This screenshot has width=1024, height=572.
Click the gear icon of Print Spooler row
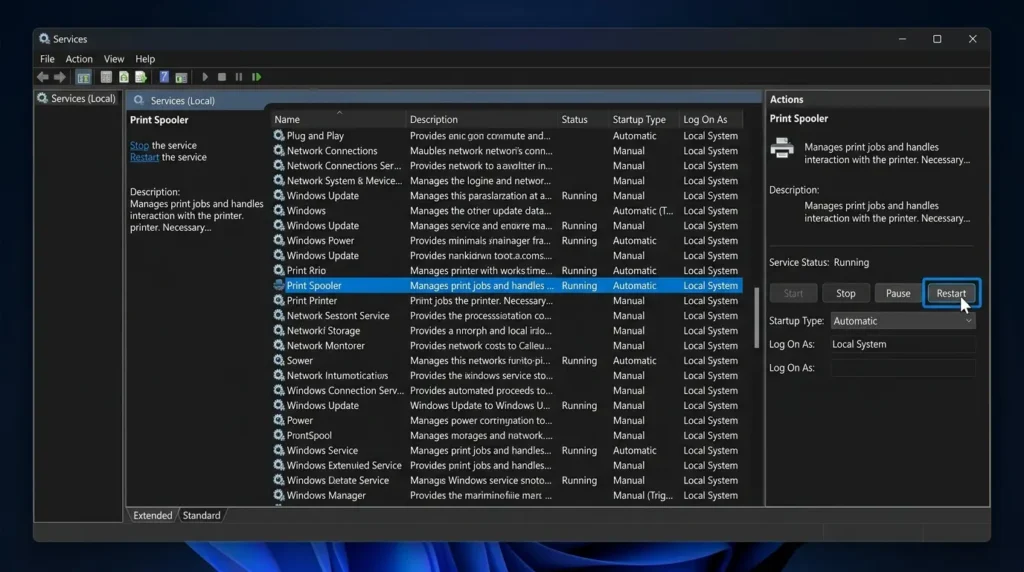[279, 285]
